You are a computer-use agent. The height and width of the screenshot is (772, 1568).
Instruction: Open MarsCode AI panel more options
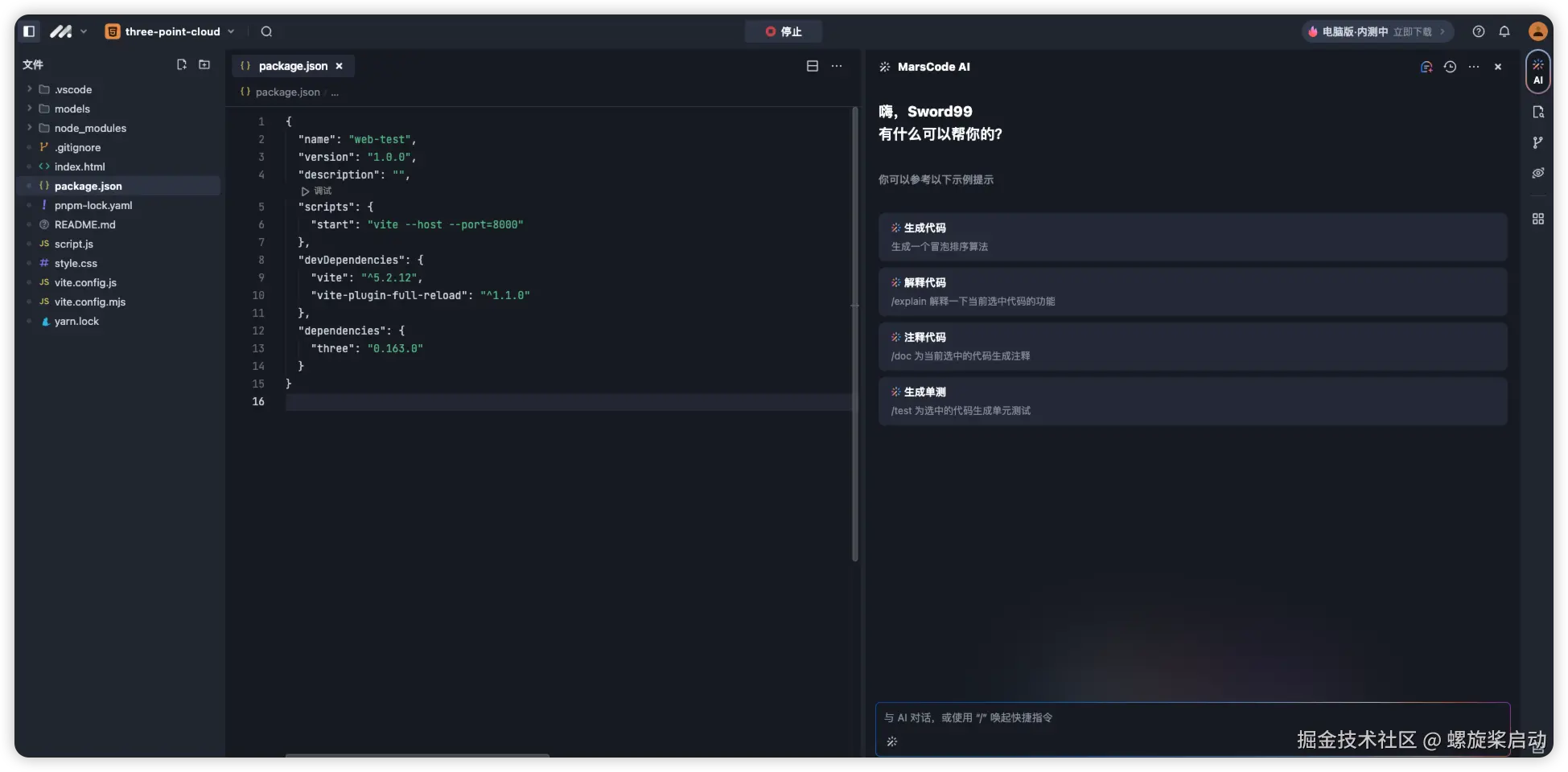pyautogui.click(x=1474, y=67)
